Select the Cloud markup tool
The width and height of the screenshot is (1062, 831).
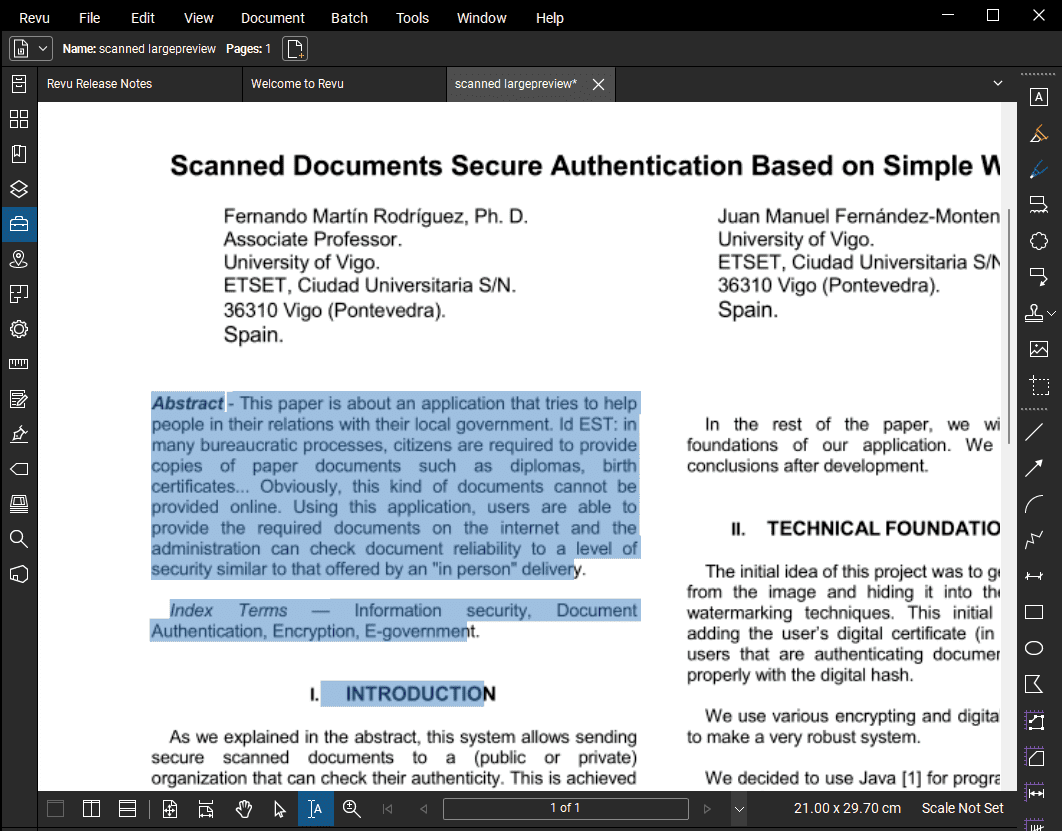(x=1039, y=241)
